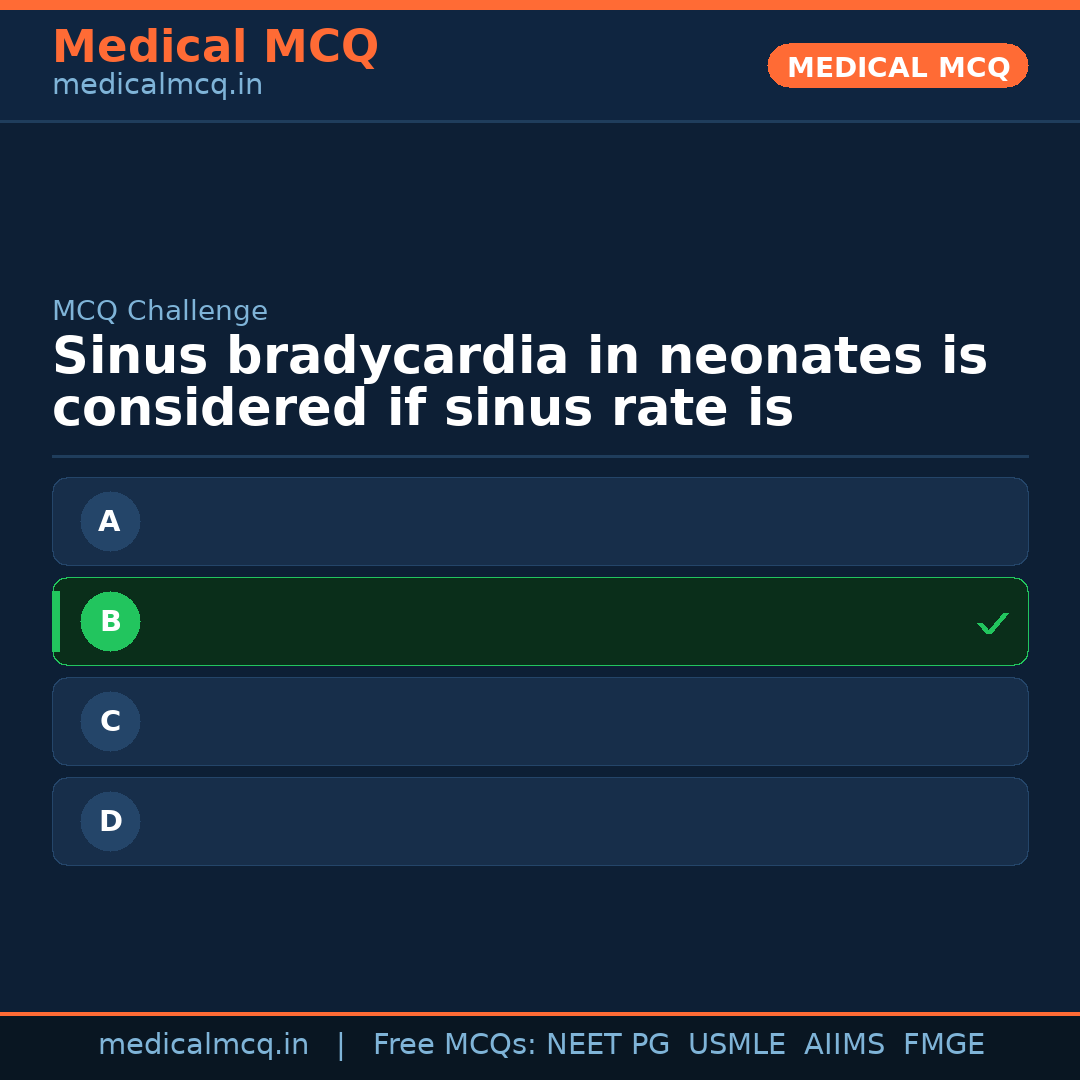Click the MCQ Challenge heading
Image resolution: width=1080 pixels, height=1080 pixels.
tap(160, 310)
